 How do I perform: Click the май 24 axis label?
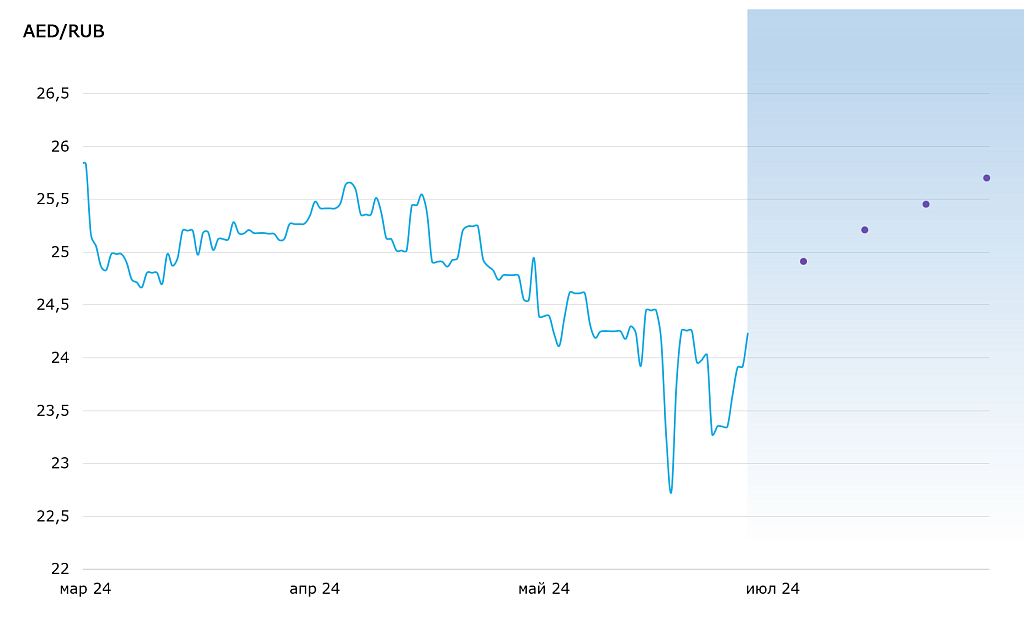[544, 589]
